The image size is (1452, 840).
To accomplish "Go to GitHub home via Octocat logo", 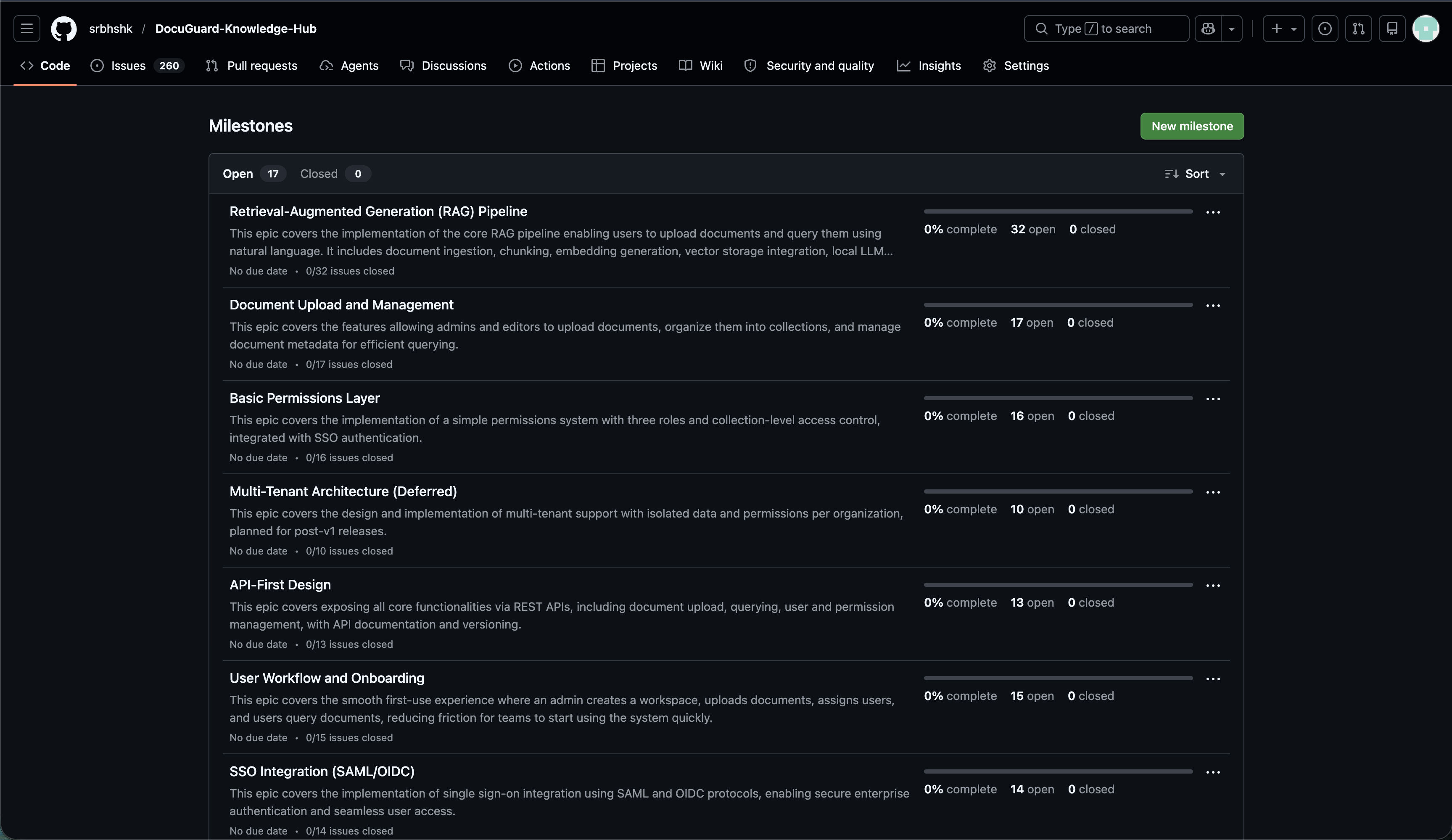I will pos(63,28).
